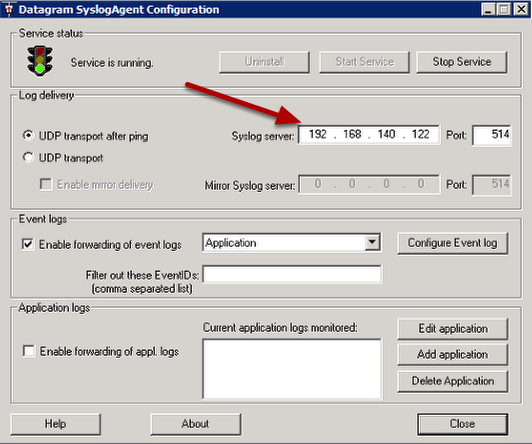Open the Help dialog
This screenshot has width=532, height=444.
(56, 424)
